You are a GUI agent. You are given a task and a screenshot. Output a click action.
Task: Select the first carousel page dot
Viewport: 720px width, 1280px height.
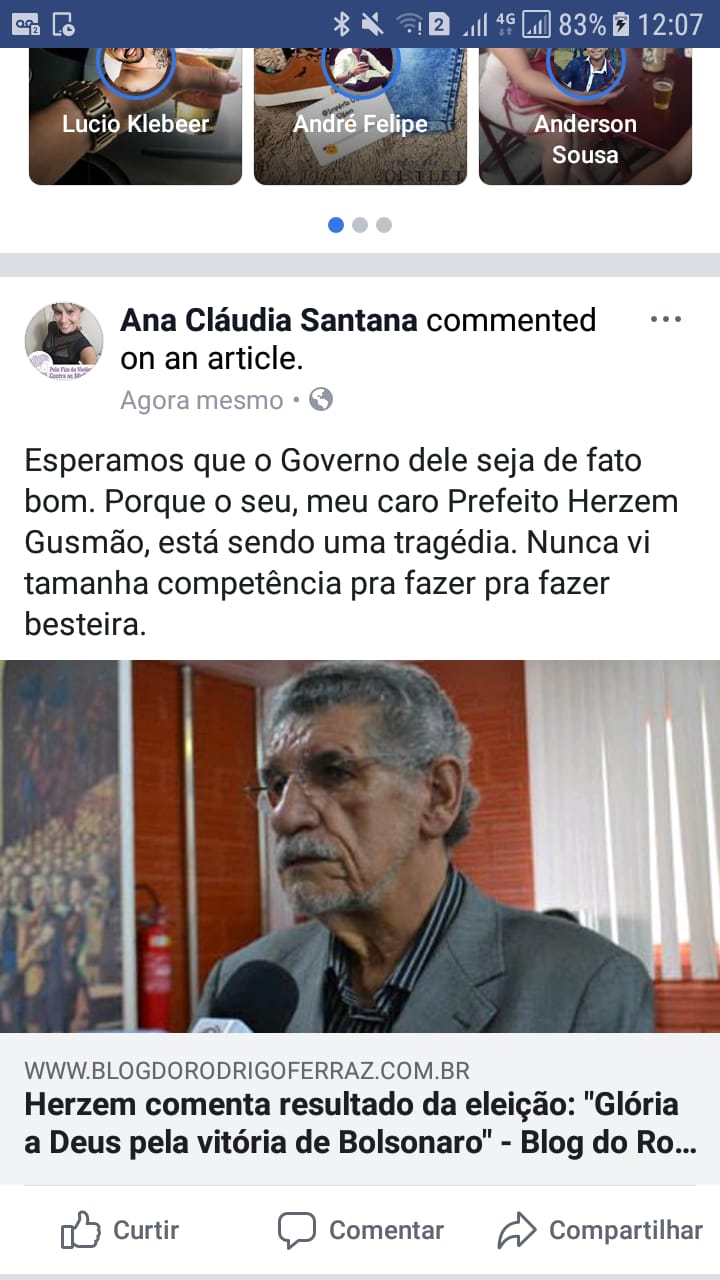[336, 225]
